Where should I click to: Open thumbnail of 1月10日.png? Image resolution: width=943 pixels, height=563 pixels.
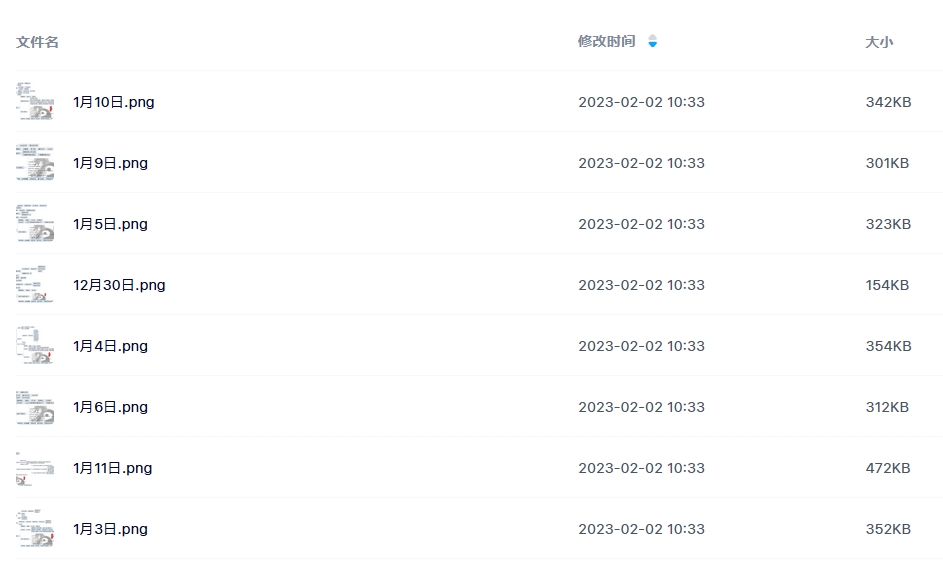coord(35,102)
